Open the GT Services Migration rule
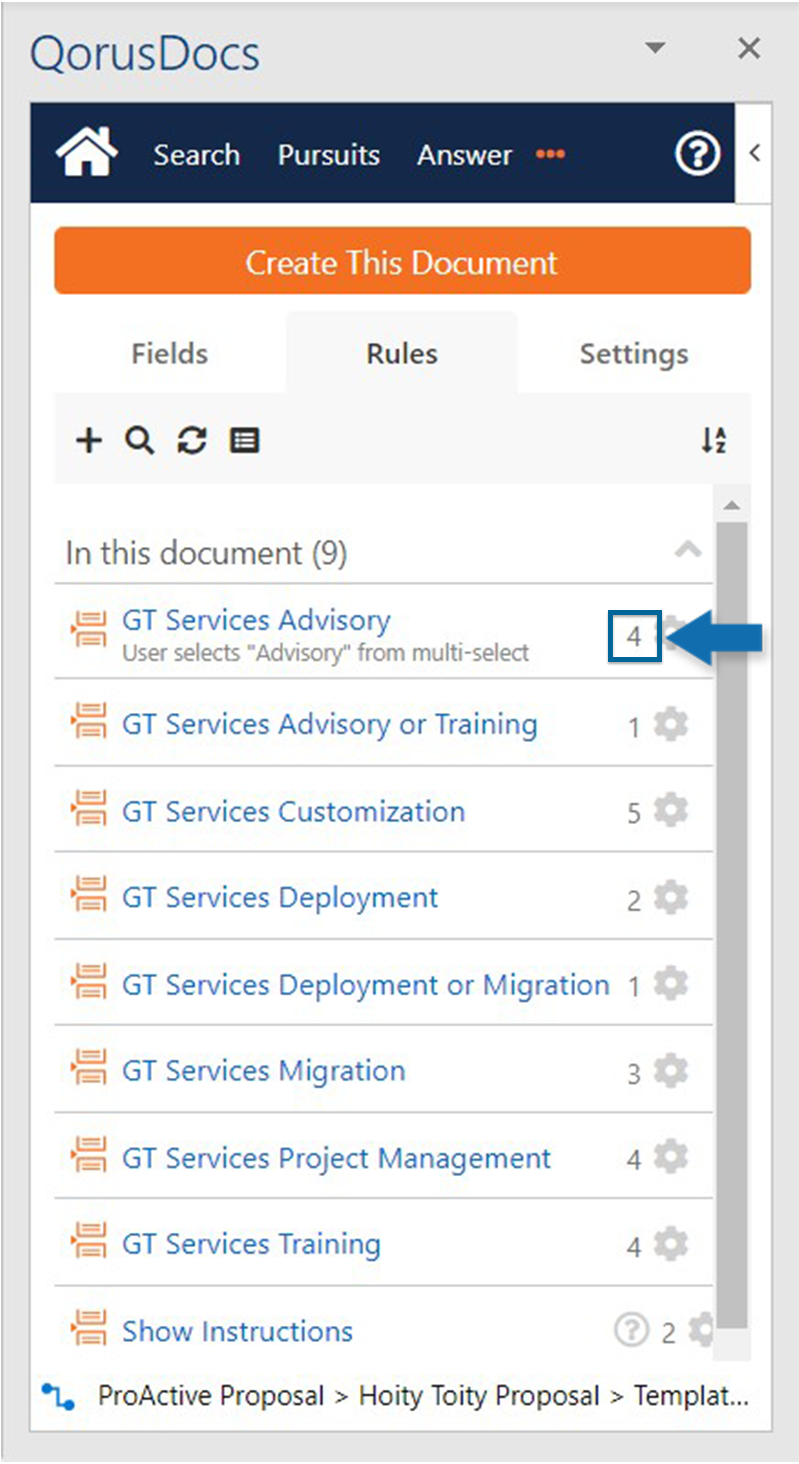799x1464 pixels. [264, 1071]
